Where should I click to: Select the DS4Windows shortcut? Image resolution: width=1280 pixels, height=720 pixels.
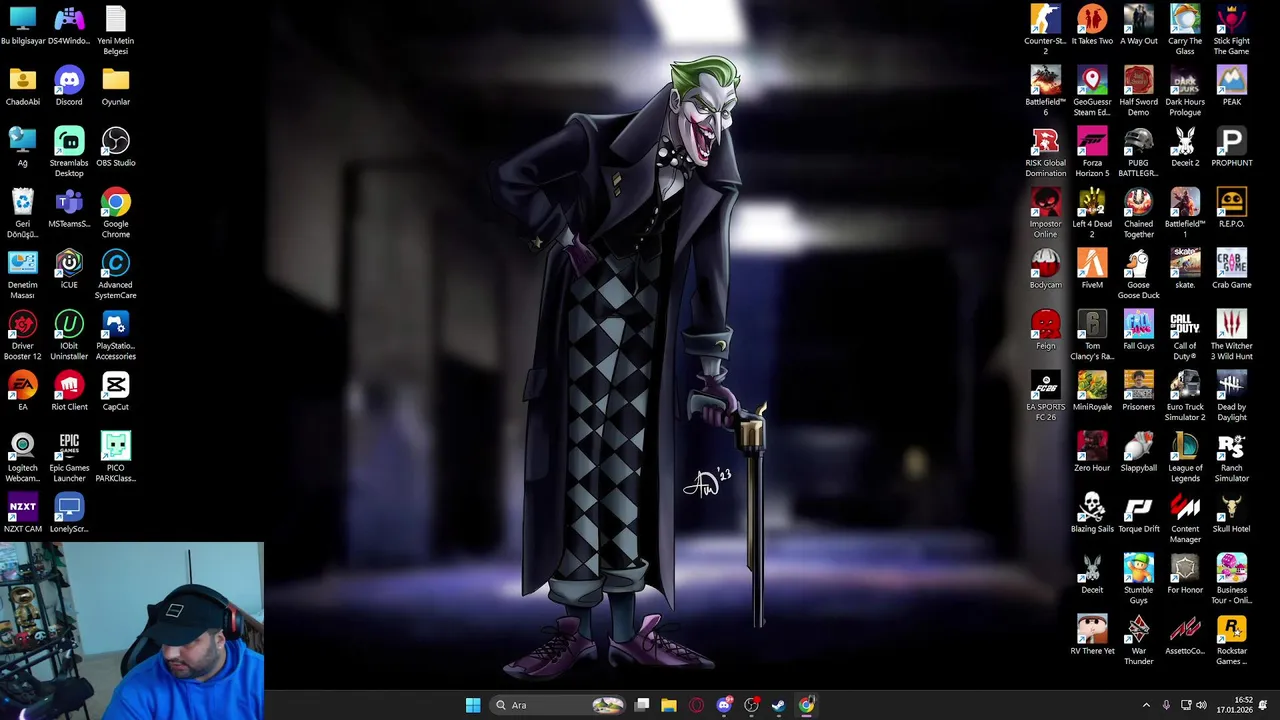click(x=69, y=26)
